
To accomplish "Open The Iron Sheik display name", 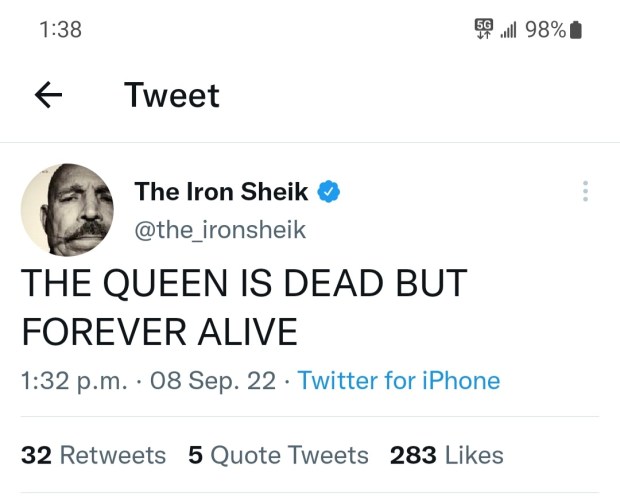I will pos(221,191).
